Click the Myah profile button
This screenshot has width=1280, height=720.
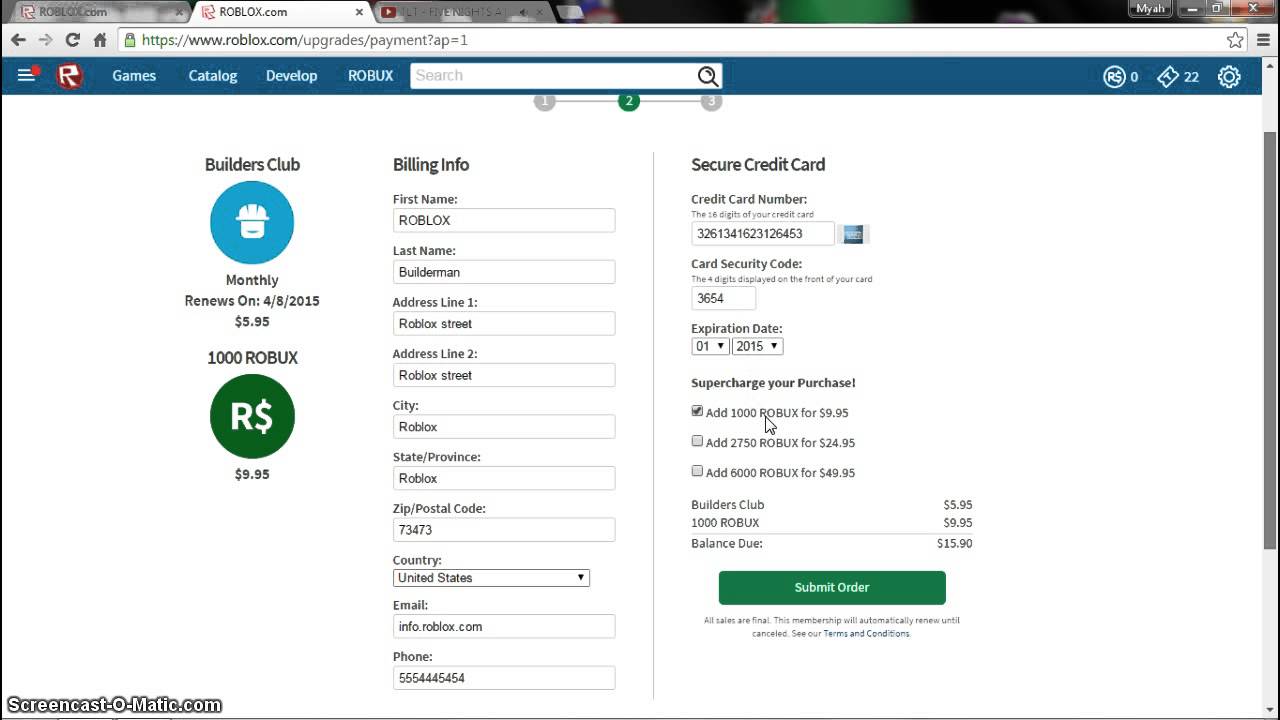click(x=1150, y=9)
